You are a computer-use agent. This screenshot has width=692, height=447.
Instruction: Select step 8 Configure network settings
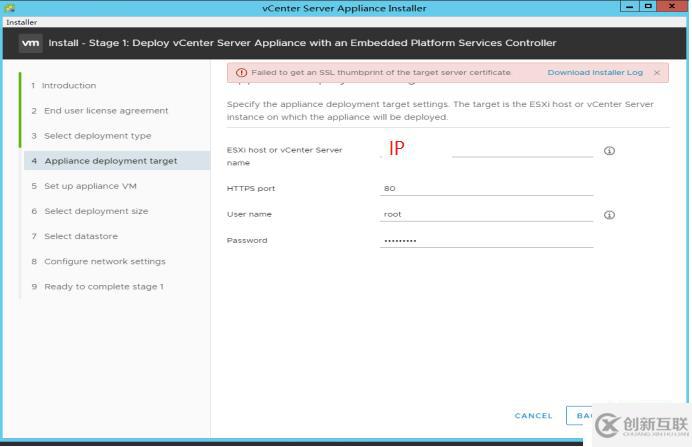pos(98,262)
